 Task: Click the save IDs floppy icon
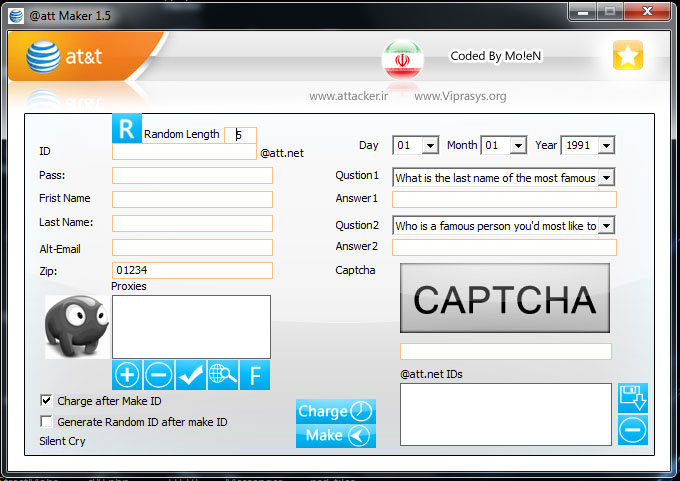point(632,398)
